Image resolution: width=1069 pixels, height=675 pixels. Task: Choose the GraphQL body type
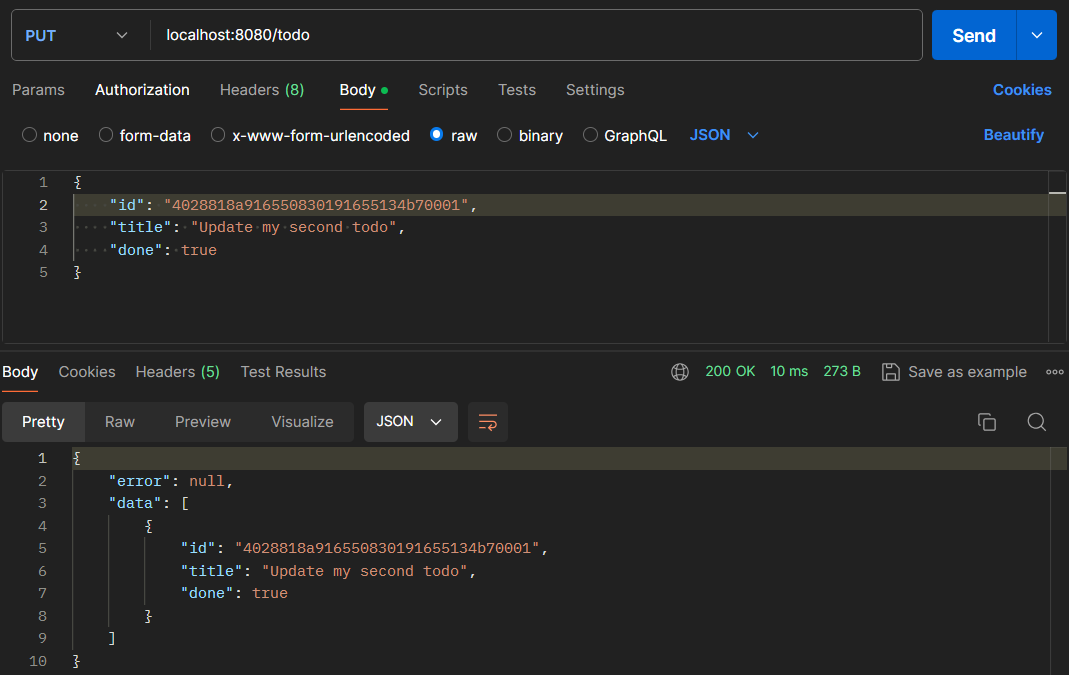pyautogui.click(x=591, y=135)
